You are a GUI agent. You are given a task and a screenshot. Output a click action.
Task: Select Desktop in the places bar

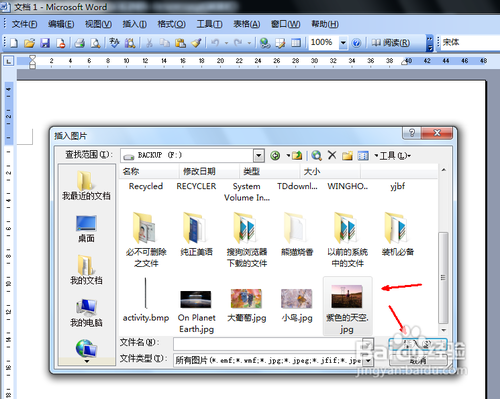tap(86, 229)
